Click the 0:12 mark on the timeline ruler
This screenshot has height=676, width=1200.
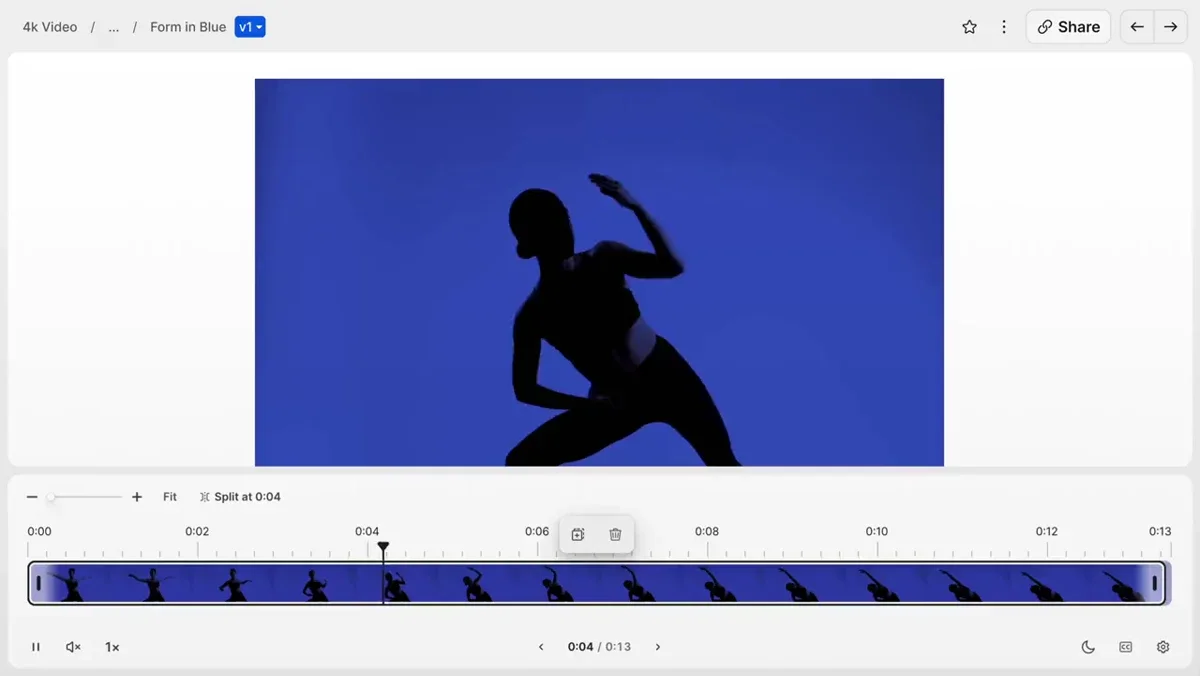click(x=1047, y=532)
